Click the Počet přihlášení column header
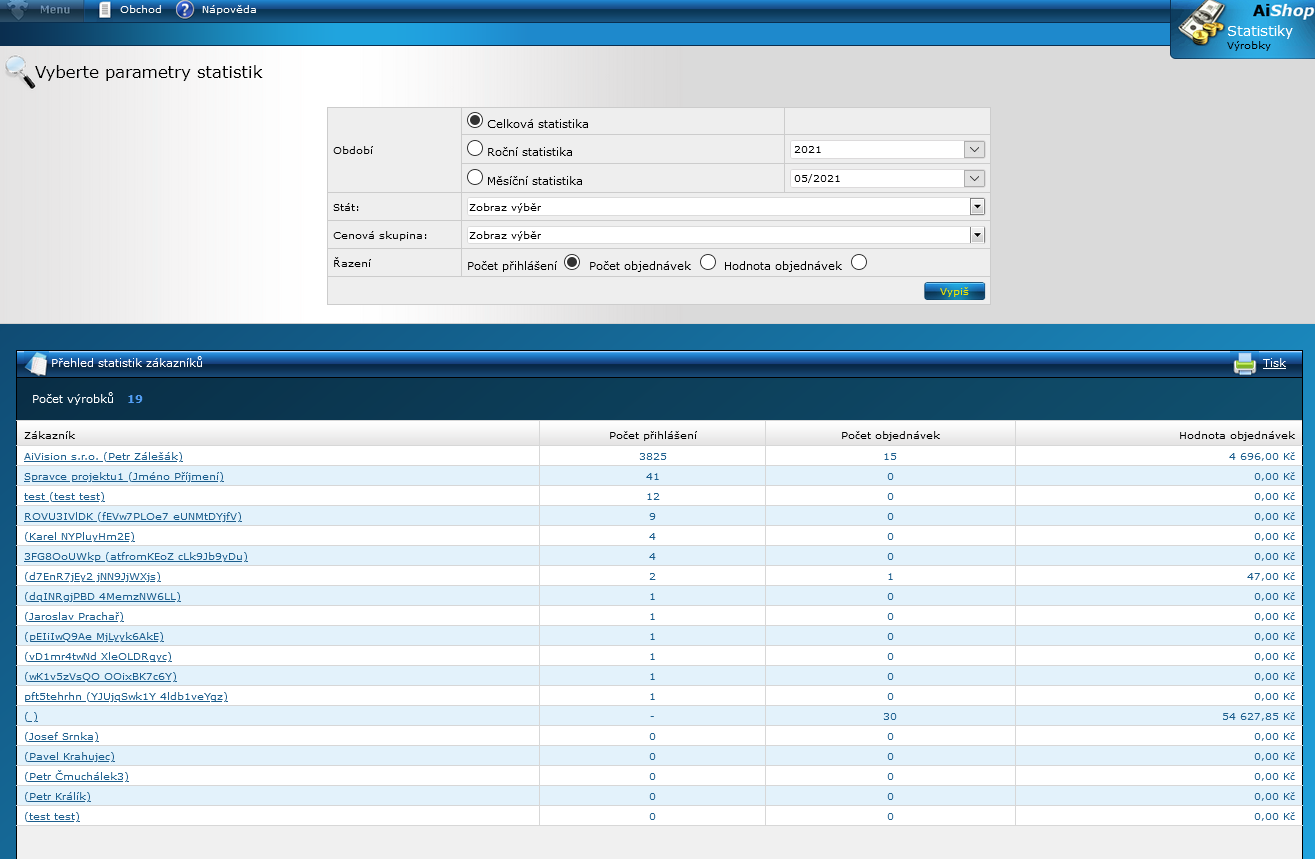1315x859 pixels. pos(653,435)
